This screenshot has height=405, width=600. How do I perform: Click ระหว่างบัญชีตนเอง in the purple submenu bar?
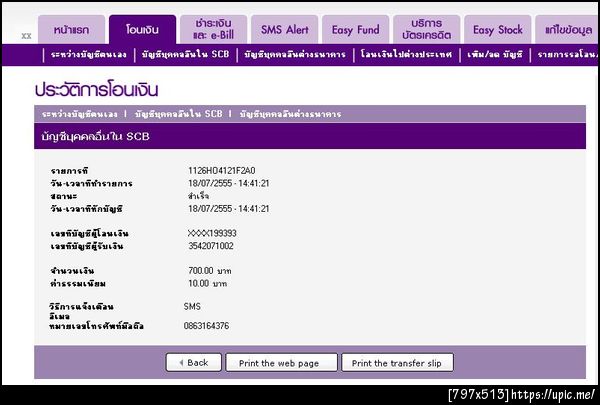(x=88, y=55)
